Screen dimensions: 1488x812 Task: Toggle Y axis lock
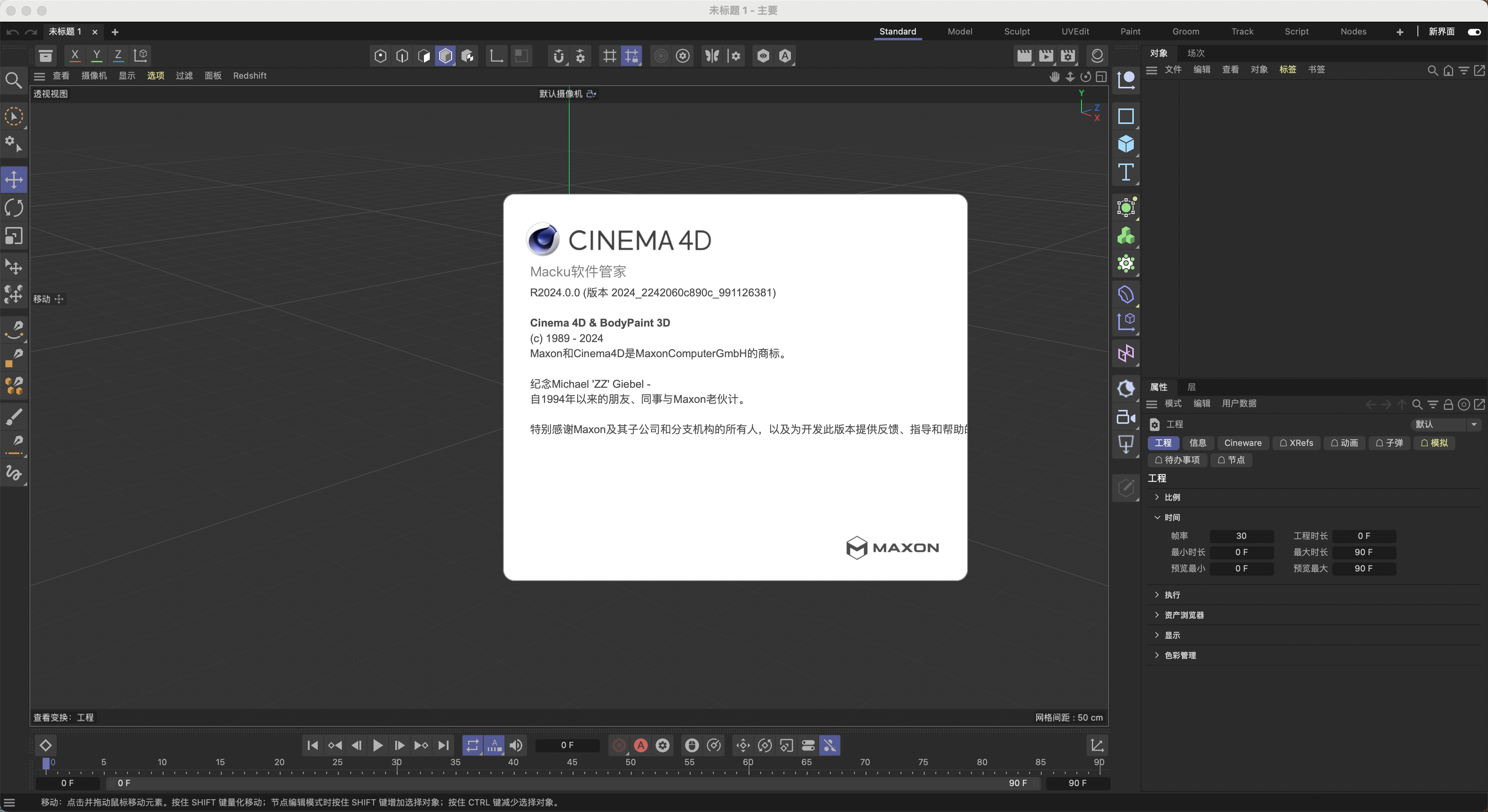coord(96,55)
